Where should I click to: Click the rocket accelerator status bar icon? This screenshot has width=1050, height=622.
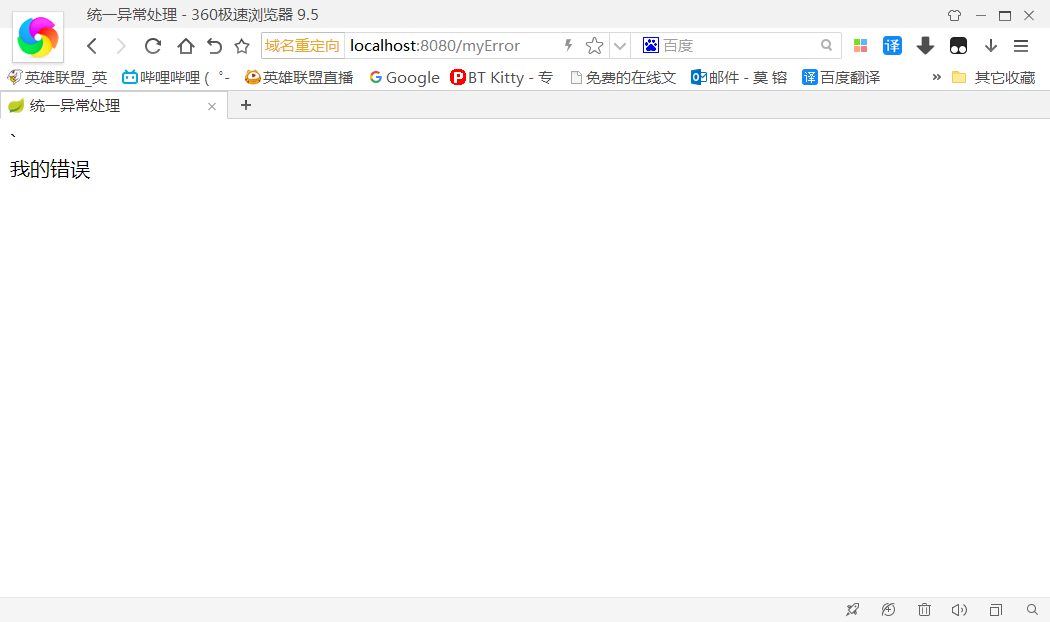[x=852, y=610]
